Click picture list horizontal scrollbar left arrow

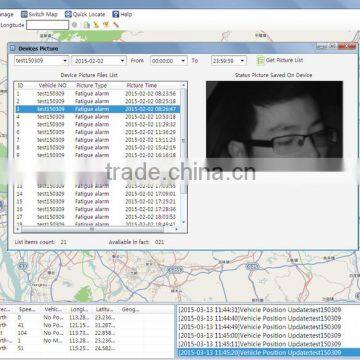pyautogui.click(x=18, y=230)
